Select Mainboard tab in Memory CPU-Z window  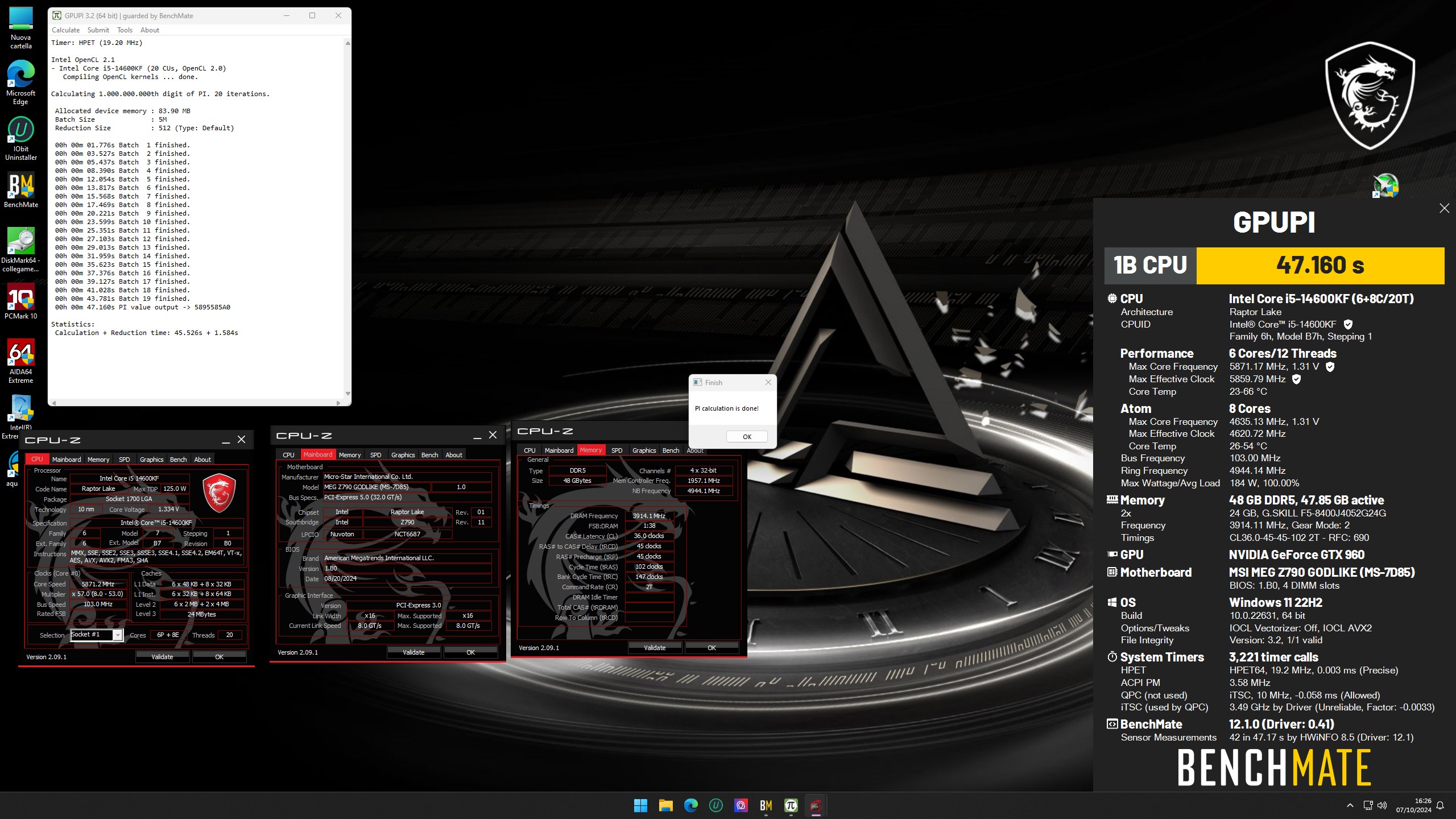point(559,450)
